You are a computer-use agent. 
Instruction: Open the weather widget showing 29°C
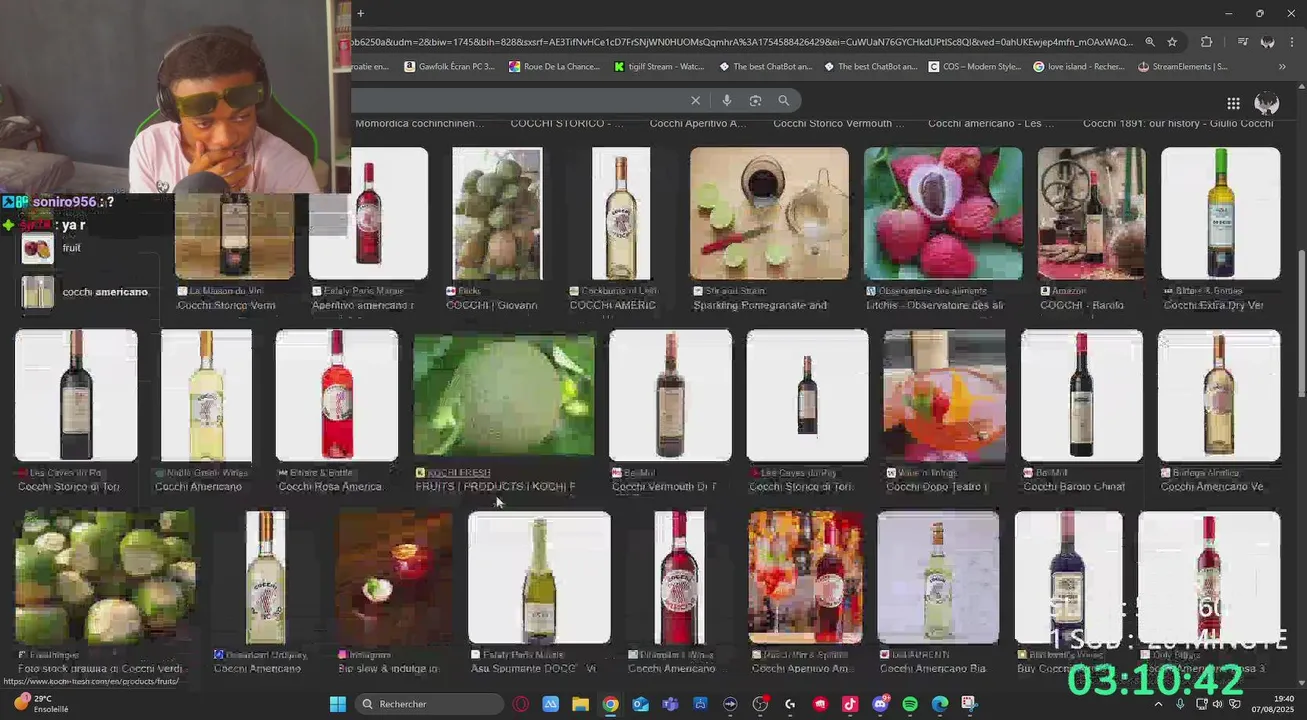pyautogui.click(x=40, y=703)
